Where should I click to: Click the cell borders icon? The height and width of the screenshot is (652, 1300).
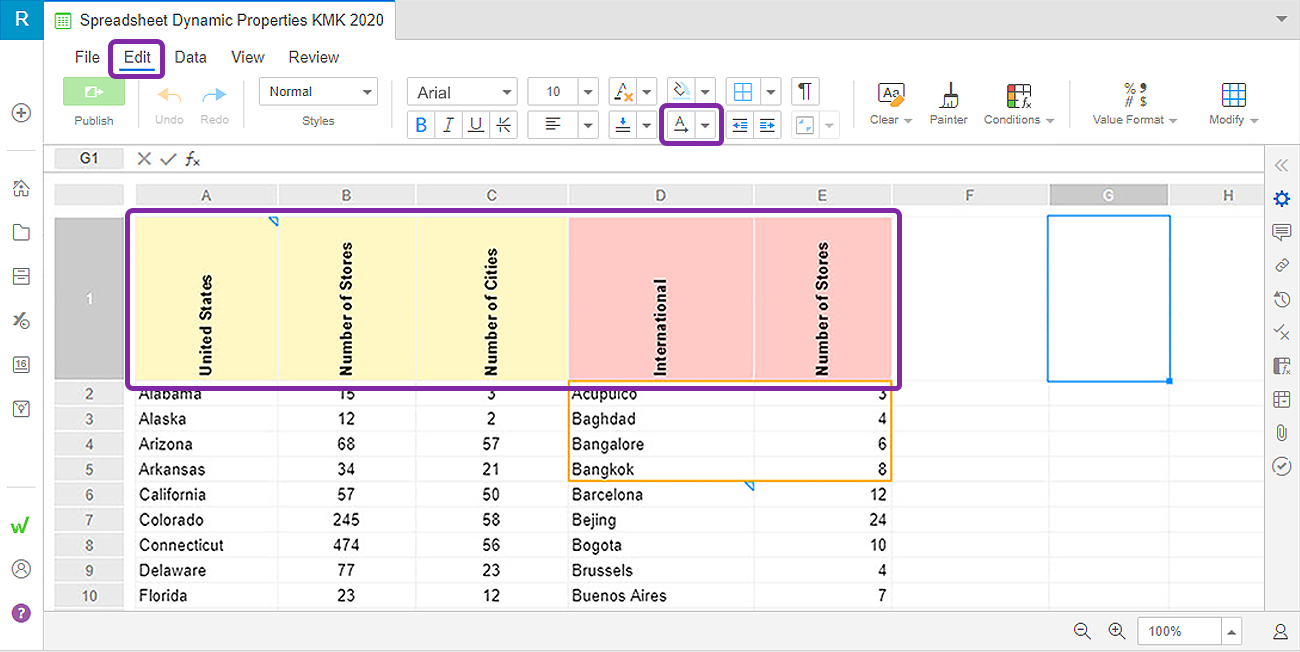pyautogui.click(x=743, y=92)
